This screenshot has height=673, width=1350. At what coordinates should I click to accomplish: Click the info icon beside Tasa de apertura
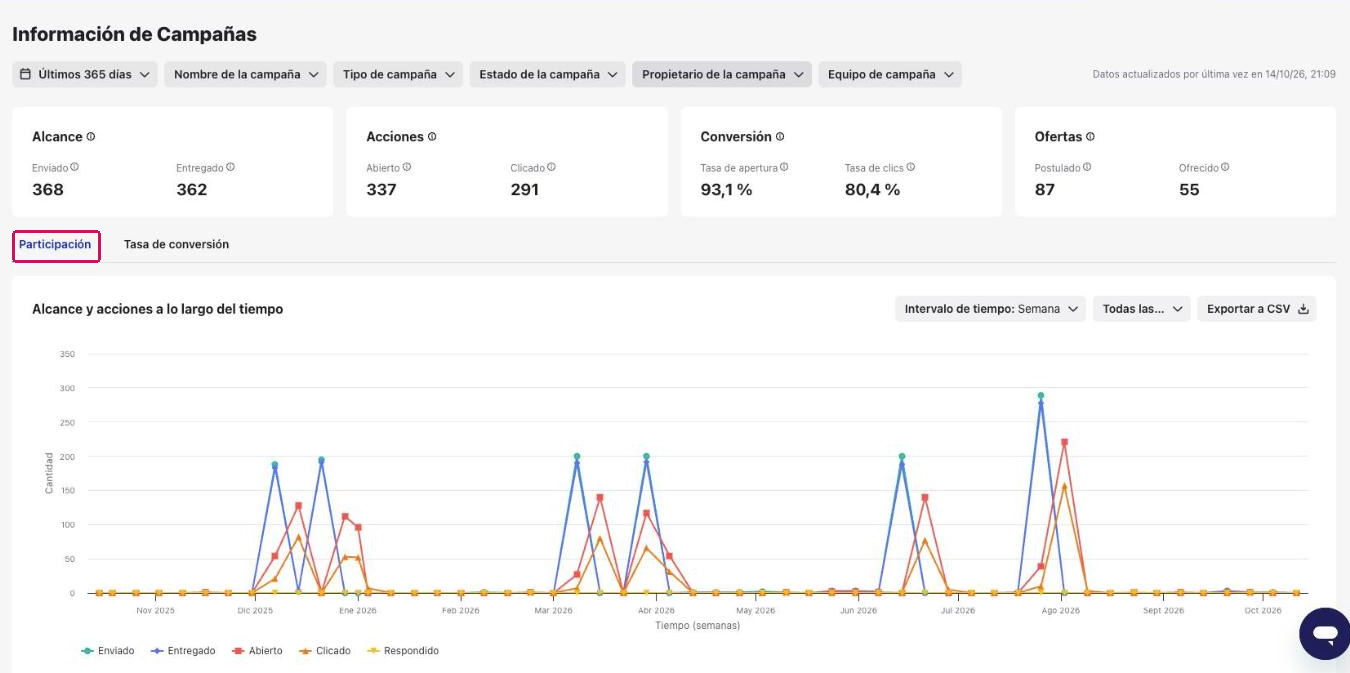tap(784, 168)
